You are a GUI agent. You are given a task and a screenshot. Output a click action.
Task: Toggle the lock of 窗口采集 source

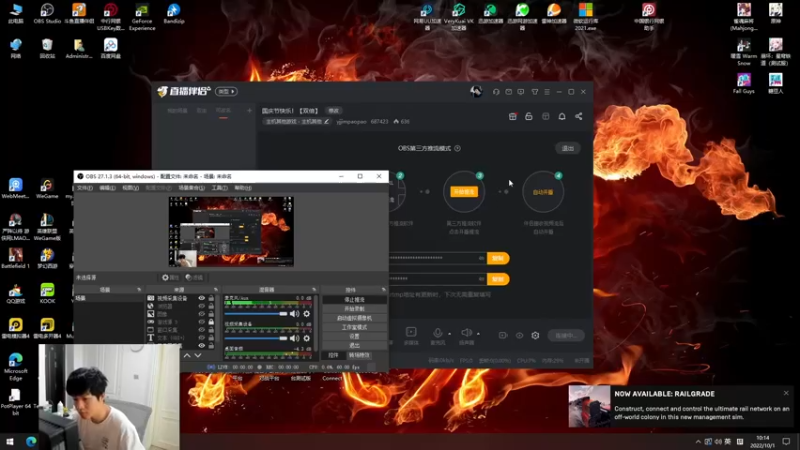click(x=211, y=330)
